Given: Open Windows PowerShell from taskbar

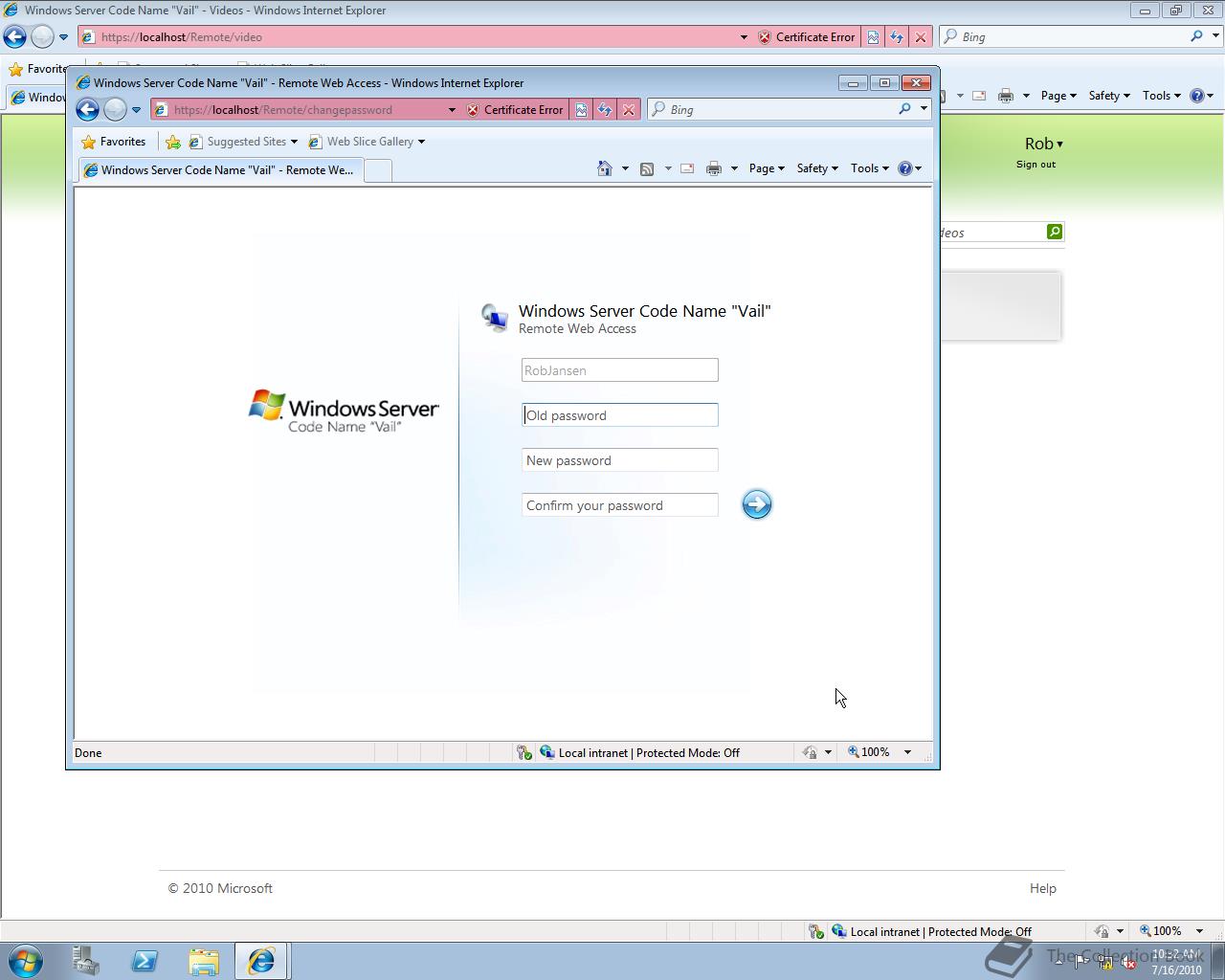Looking at the screenshot, I should (145, 961).
